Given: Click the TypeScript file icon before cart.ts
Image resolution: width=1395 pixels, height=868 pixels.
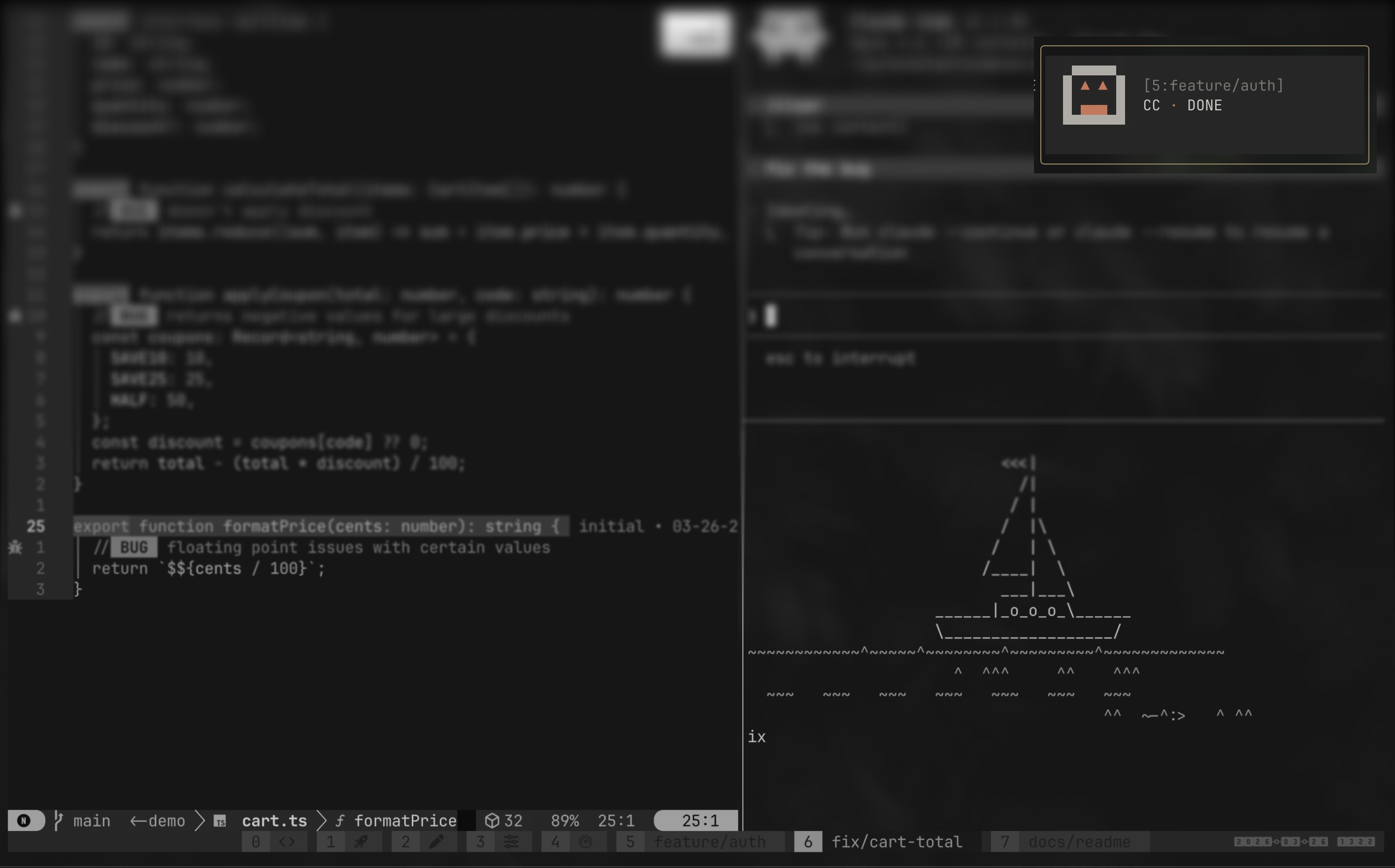Looking at the screenshot, I should click(x=220, y=821).
